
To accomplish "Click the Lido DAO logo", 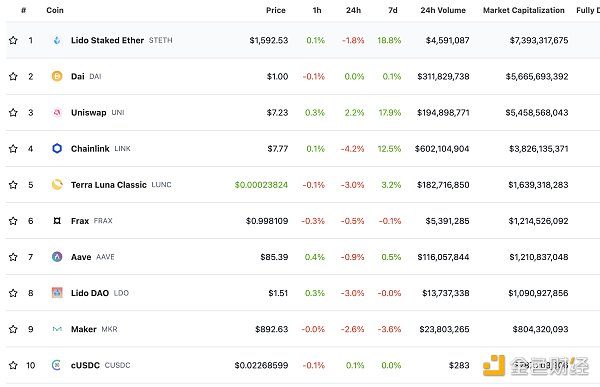I will pyautogui.click(x=57, y=293).
